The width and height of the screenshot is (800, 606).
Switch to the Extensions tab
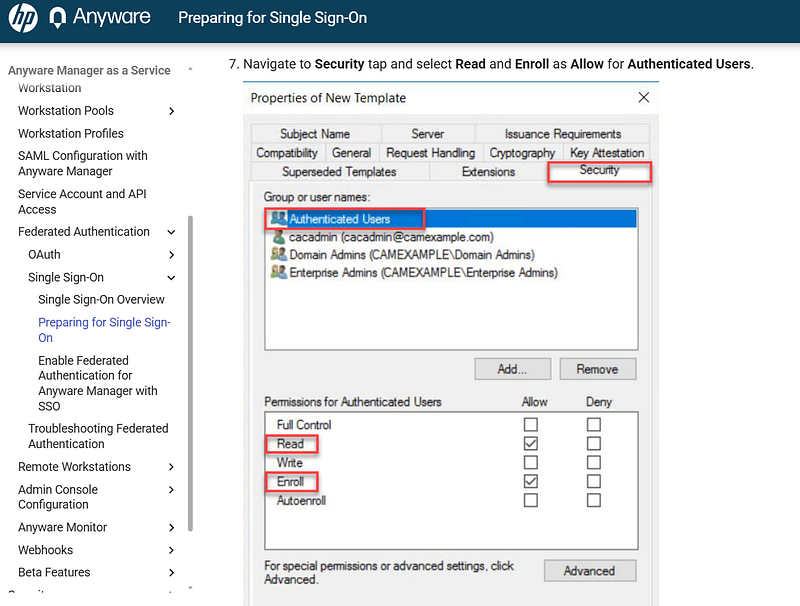[x=488, y=171]
